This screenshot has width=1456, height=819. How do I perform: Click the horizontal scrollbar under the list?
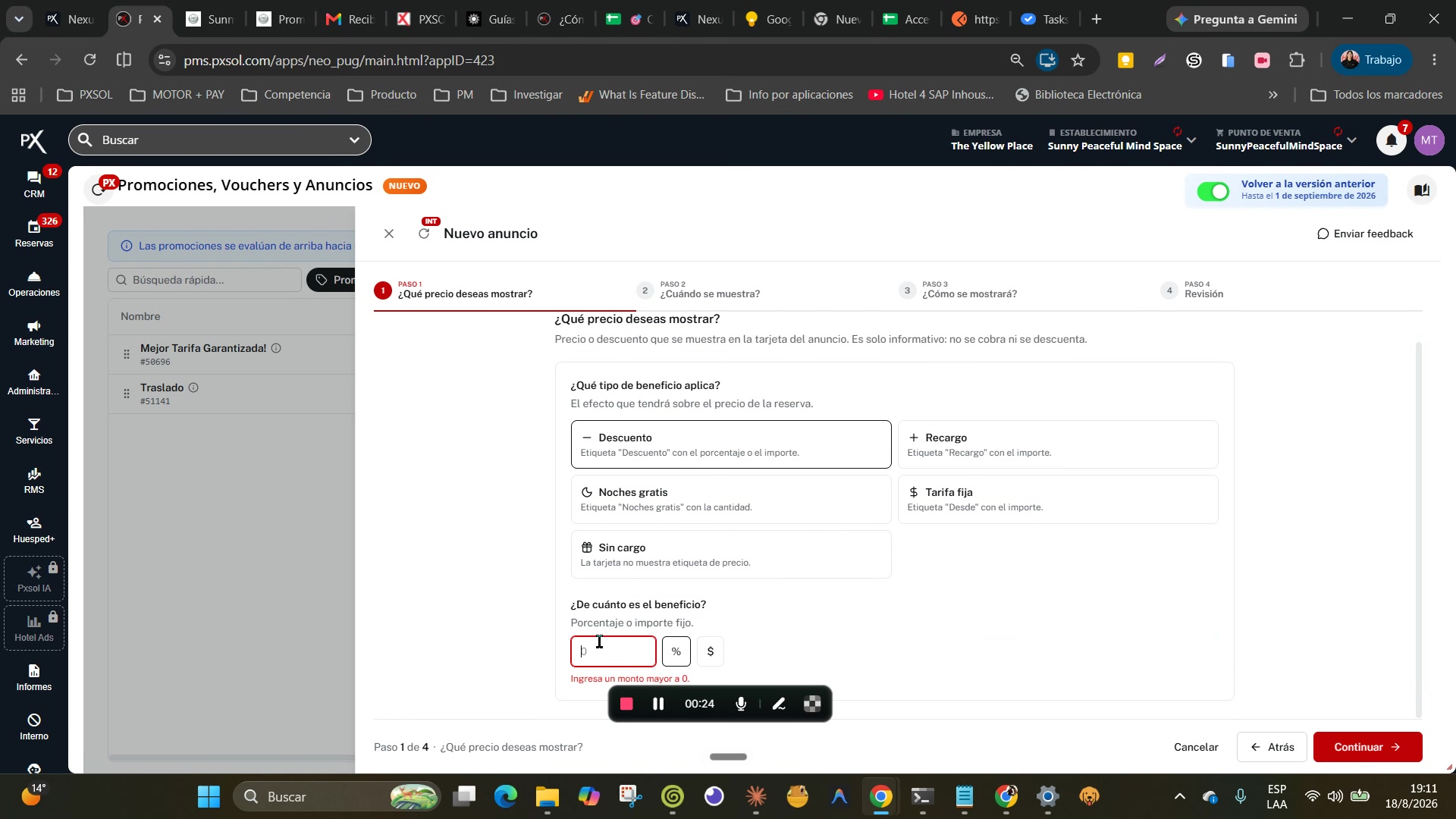(x=231, y=757)
